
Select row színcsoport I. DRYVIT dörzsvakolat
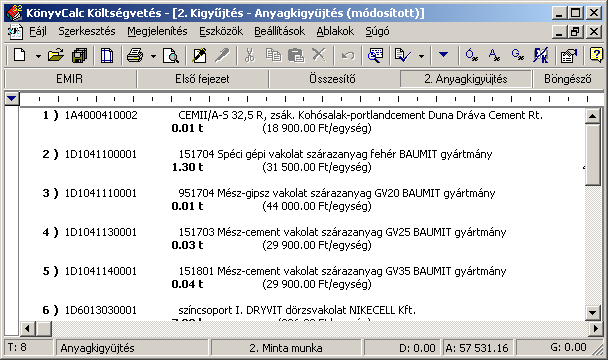tap(297, 310)
